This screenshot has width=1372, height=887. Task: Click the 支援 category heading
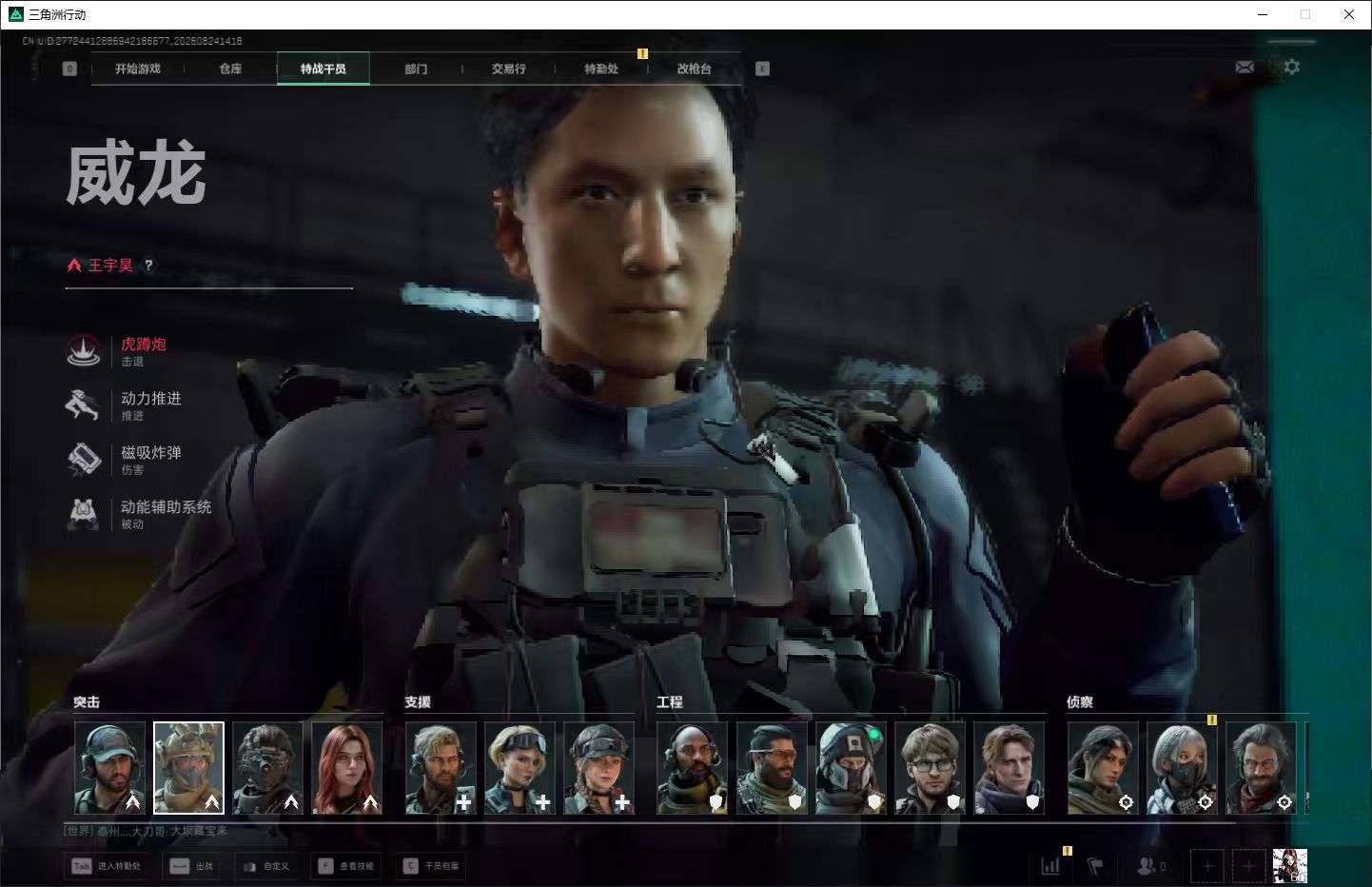(x=418, y=701)
